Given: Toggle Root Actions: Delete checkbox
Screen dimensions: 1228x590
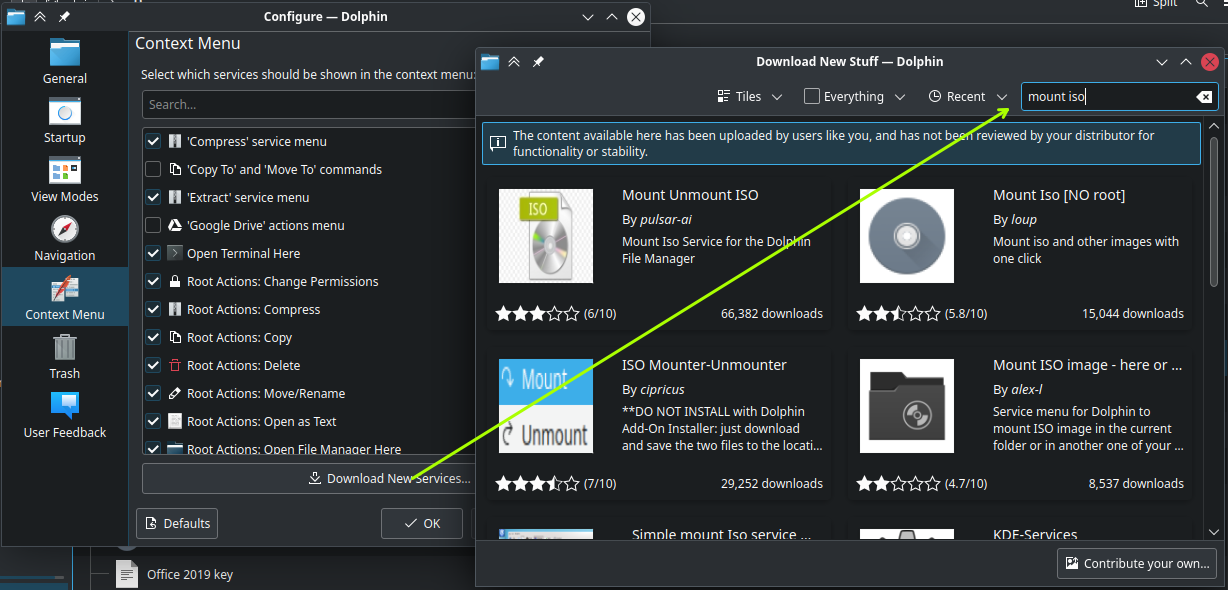Looking at the screenshot, I should [153, 366].
